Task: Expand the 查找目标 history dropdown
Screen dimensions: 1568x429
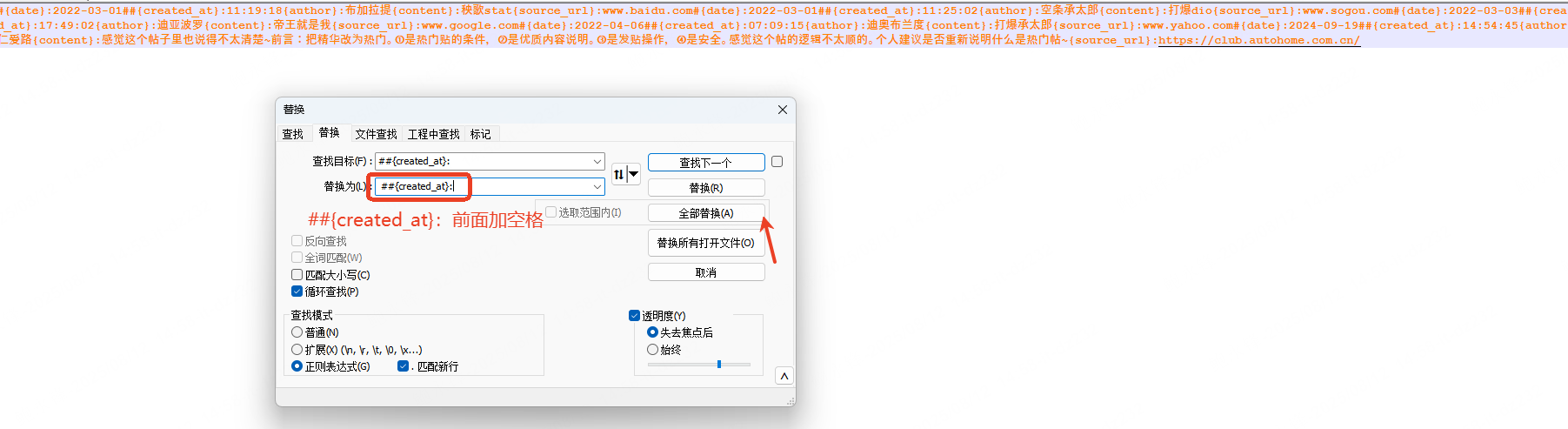Action: [597, 162]
